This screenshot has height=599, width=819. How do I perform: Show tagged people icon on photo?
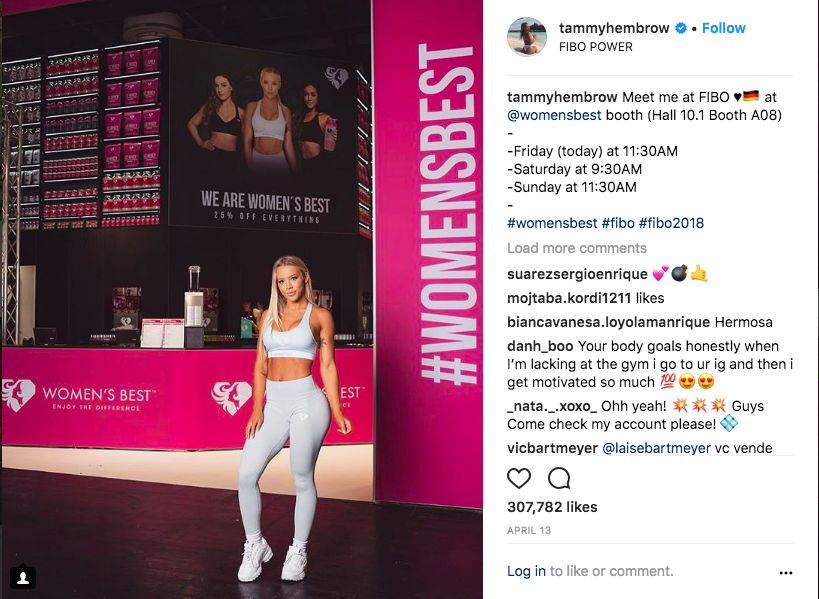point(23,577)
